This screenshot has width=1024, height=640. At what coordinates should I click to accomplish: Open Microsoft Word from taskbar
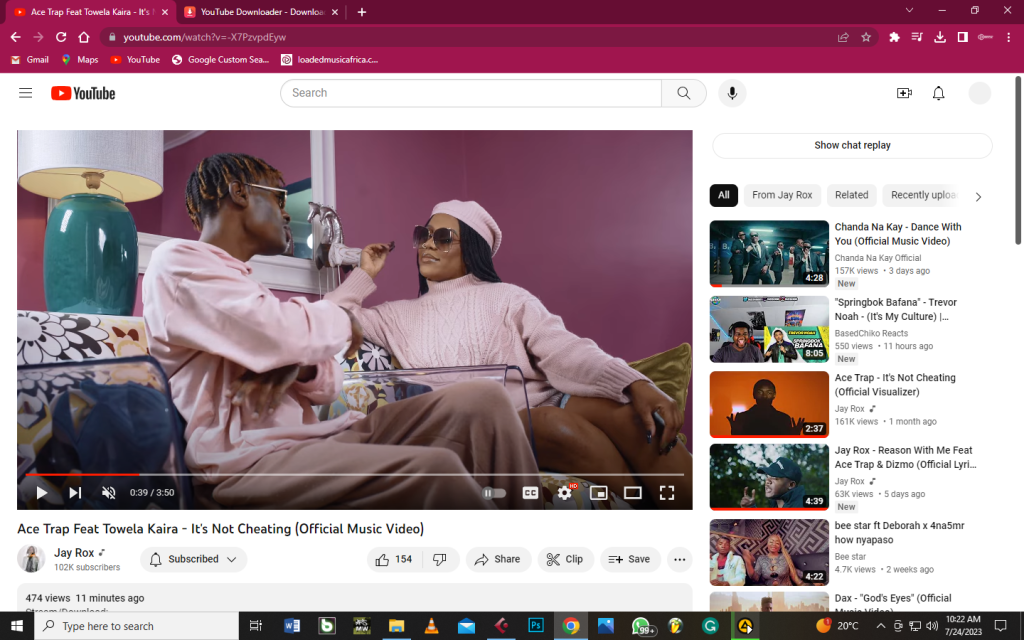coord(292,626)
